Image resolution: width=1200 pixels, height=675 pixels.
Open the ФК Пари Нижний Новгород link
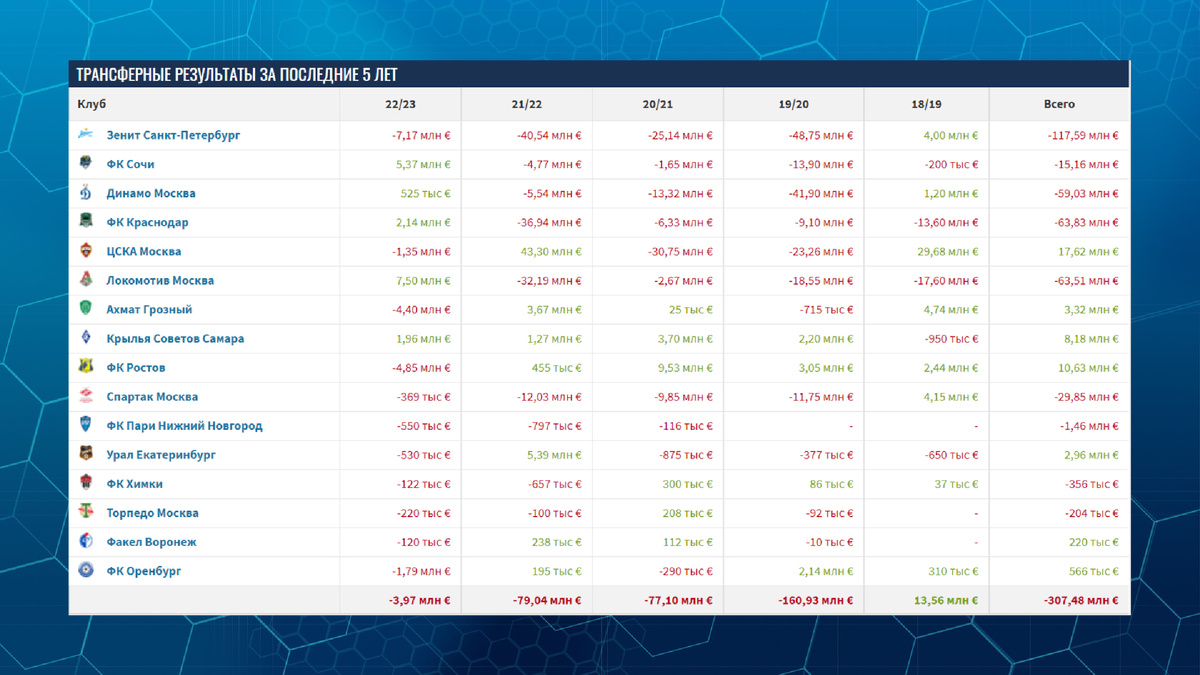tap(184, 425)
